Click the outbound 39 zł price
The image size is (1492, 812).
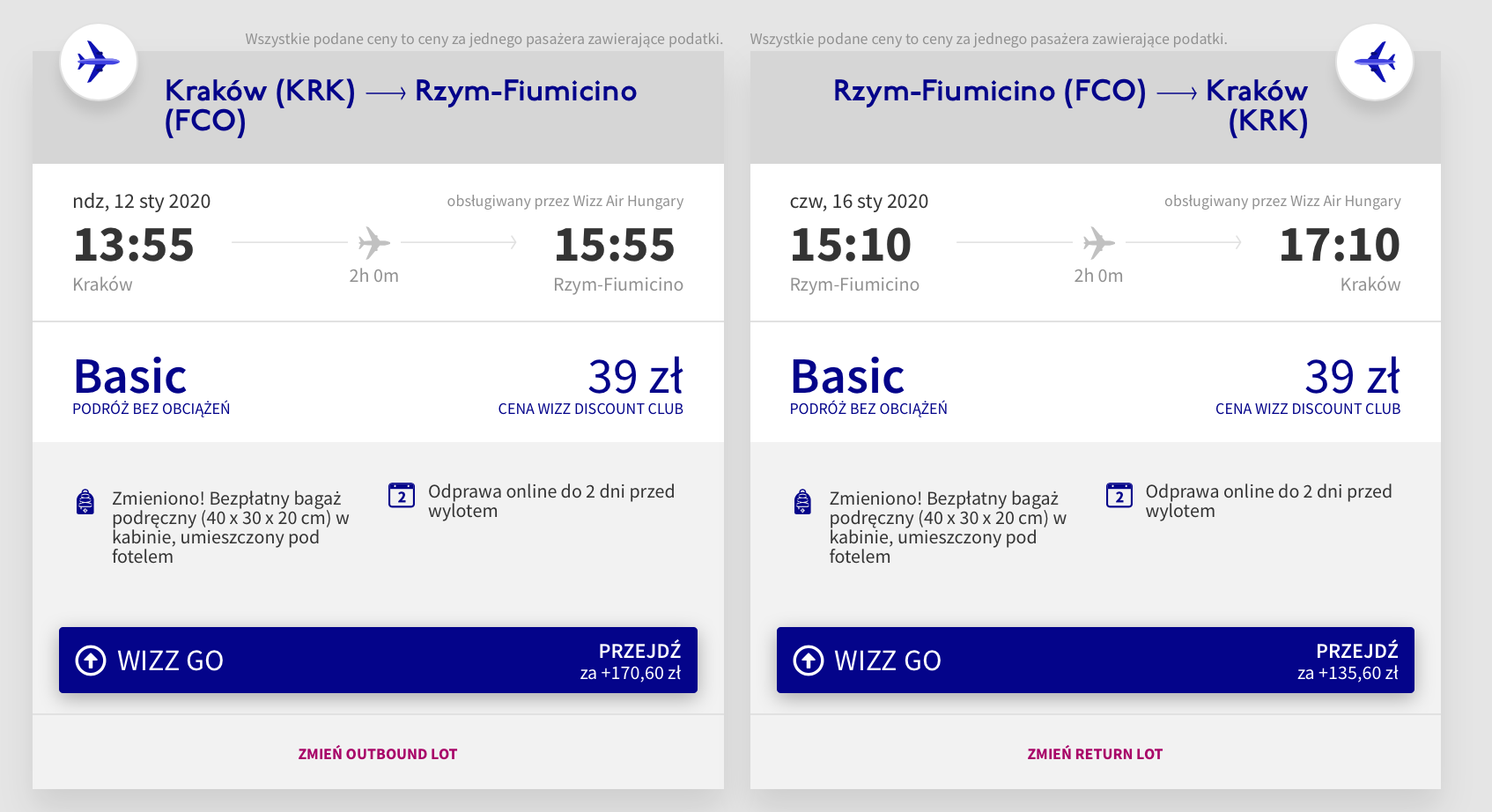[x=635, y=377]
